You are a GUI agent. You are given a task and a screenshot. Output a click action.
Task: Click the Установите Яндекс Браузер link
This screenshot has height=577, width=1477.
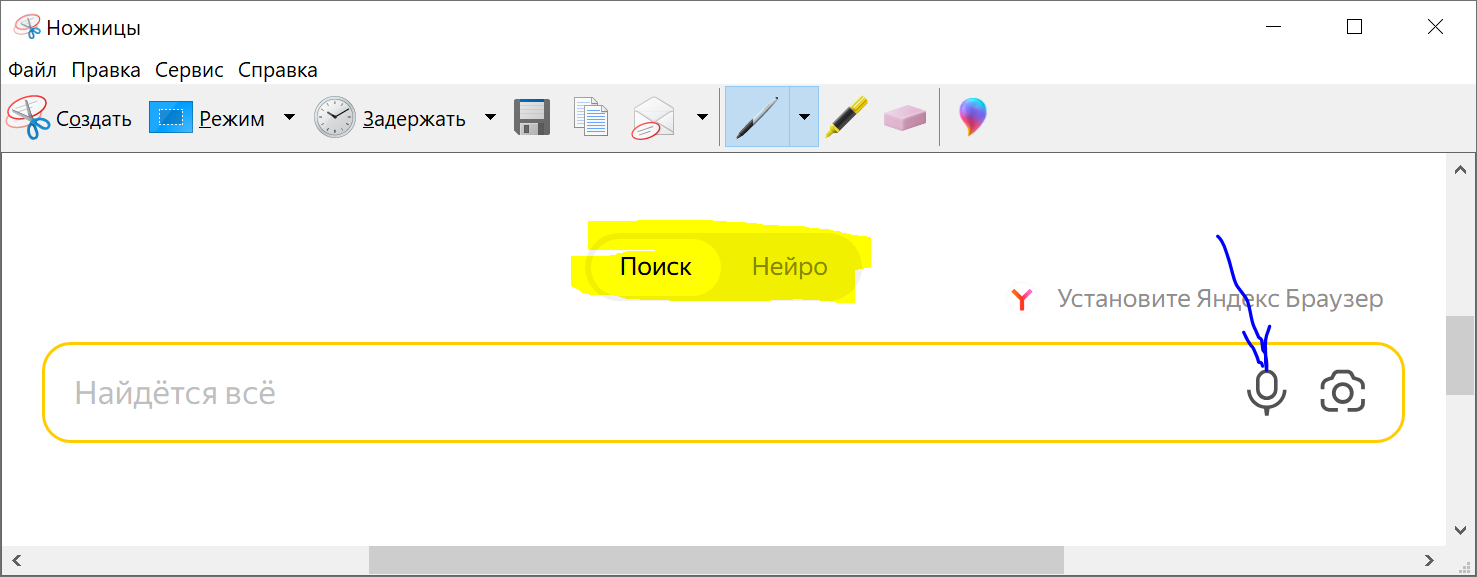point(1219,299)
